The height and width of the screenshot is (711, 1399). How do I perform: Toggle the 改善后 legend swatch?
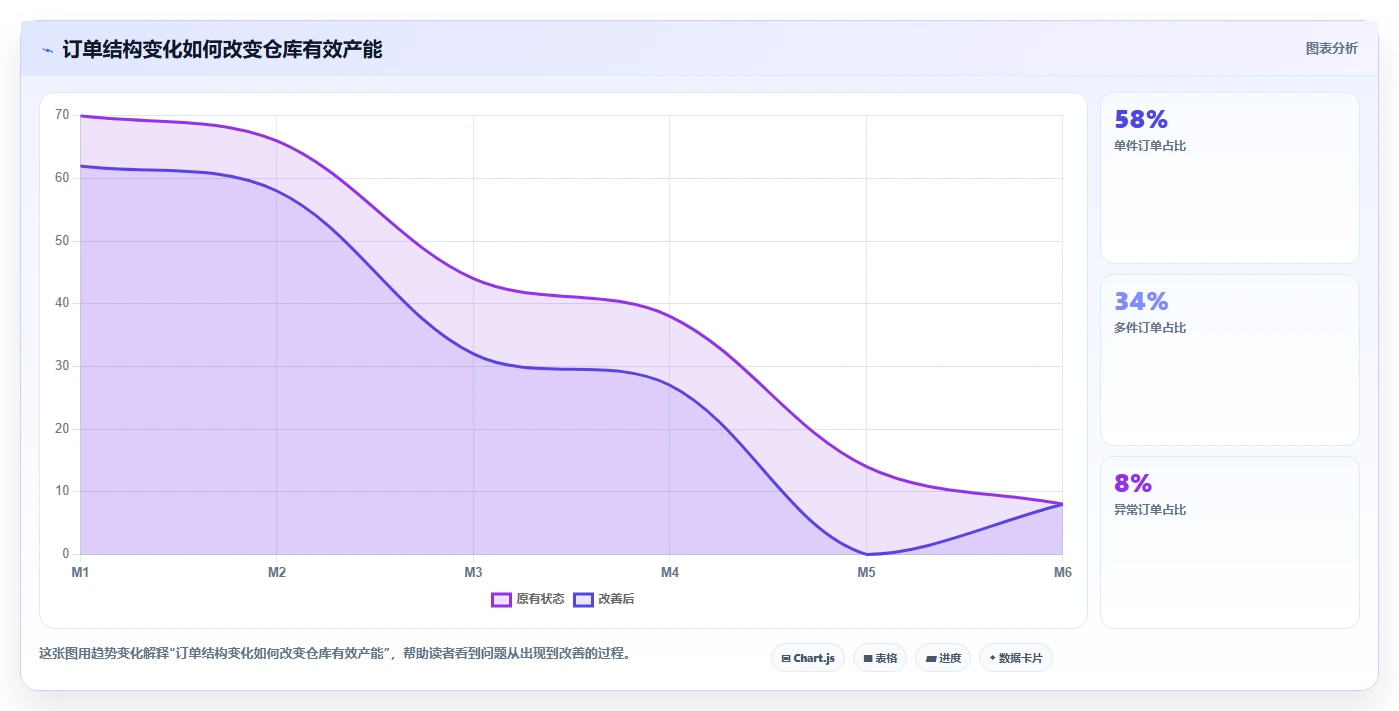pyautogui.click(x=584, y=599)
